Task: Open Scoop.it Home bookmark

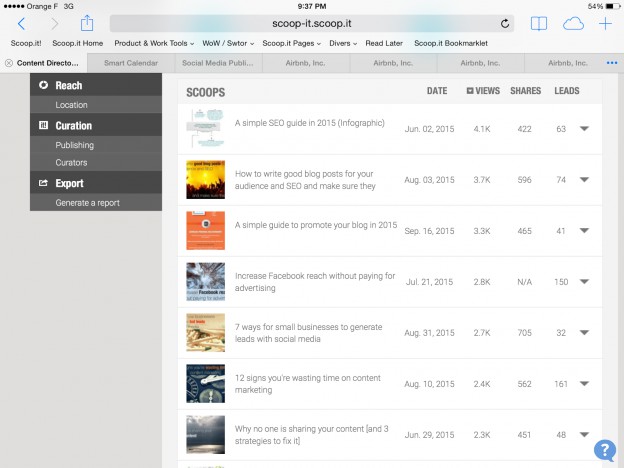Action: (78, 43)
